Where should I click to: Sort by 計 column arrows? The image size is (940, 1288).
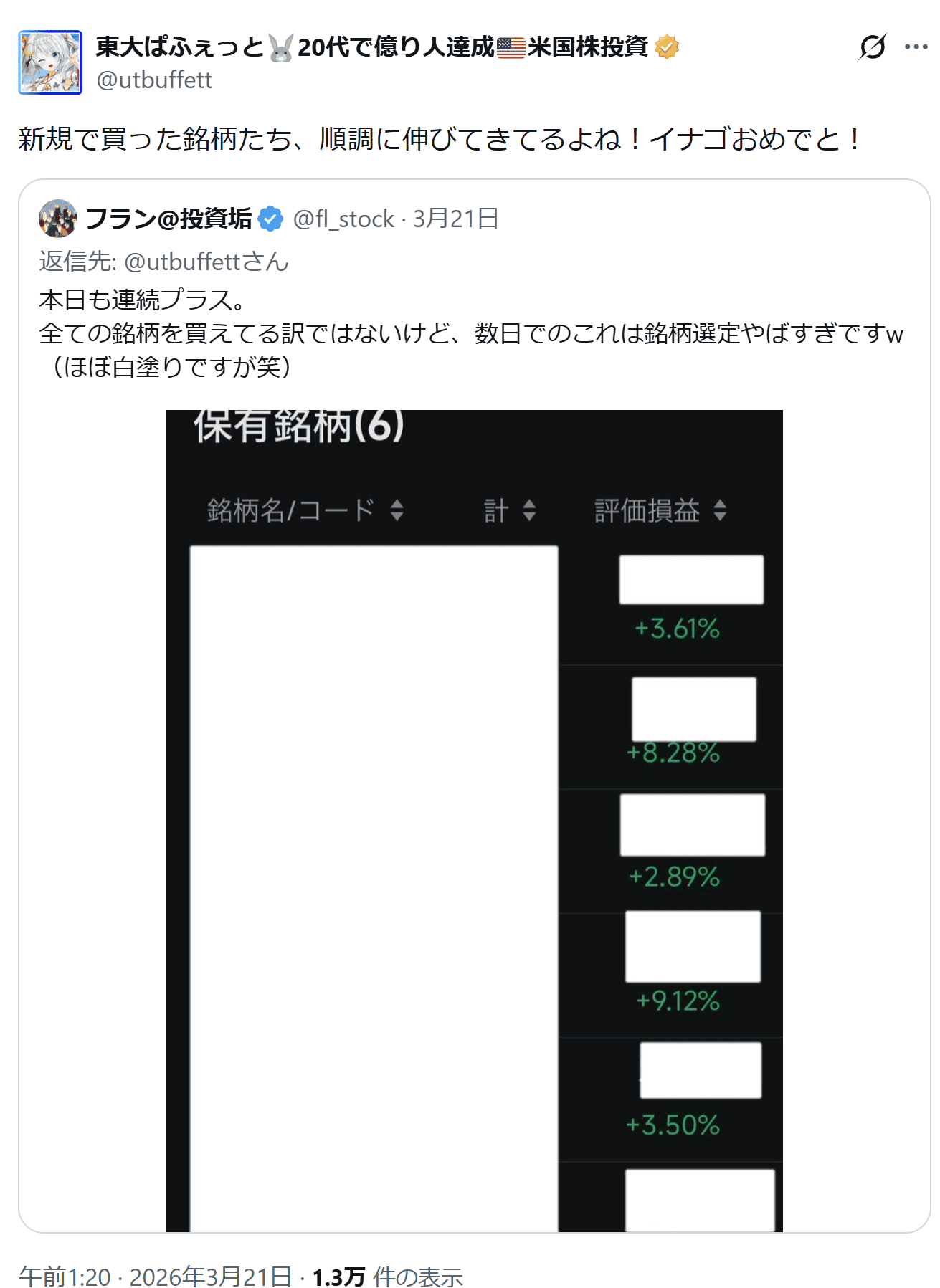click(x=529, y=510)
